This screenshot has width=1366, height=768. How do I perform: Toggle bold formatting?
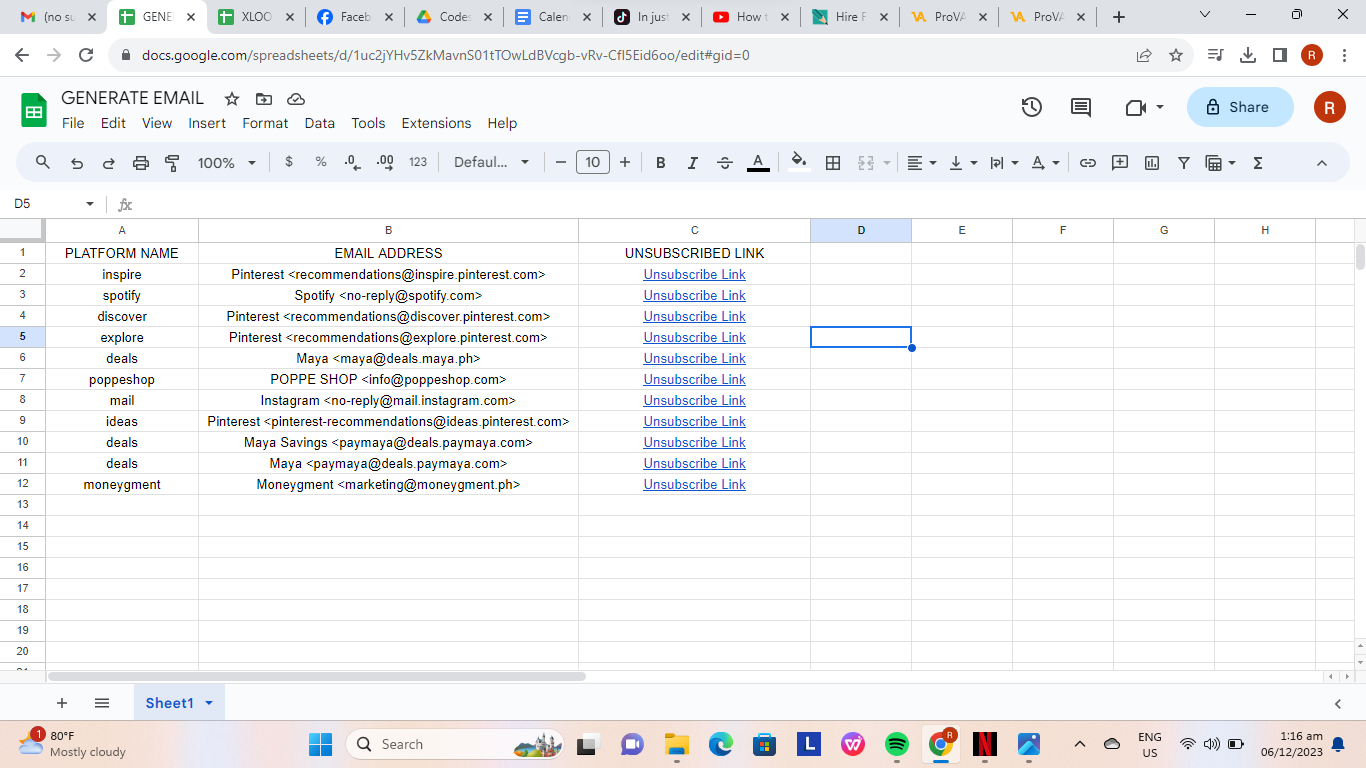coord(661,162)
